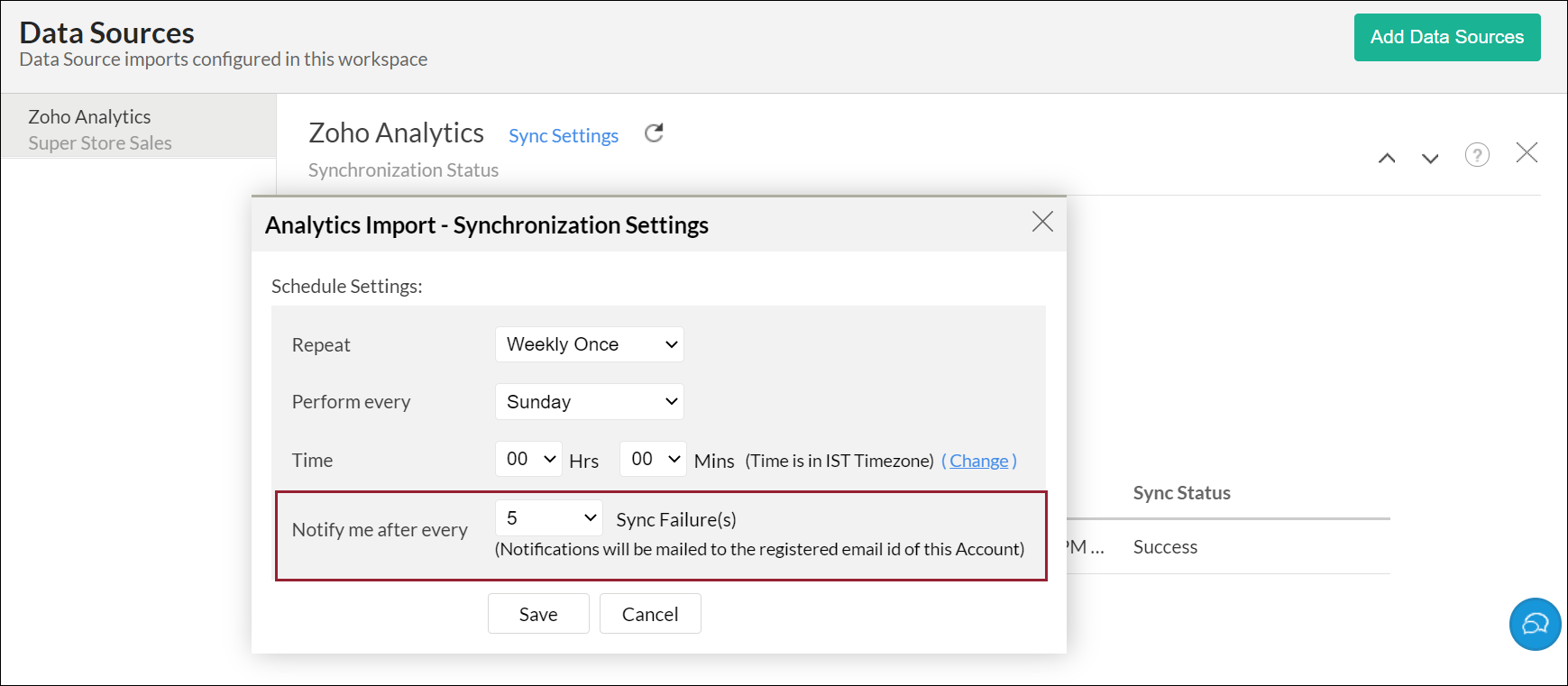The width and height of the screenshot is (1568, 686).
Task: Click the Success sync status entry
Action: [1165, 547]
